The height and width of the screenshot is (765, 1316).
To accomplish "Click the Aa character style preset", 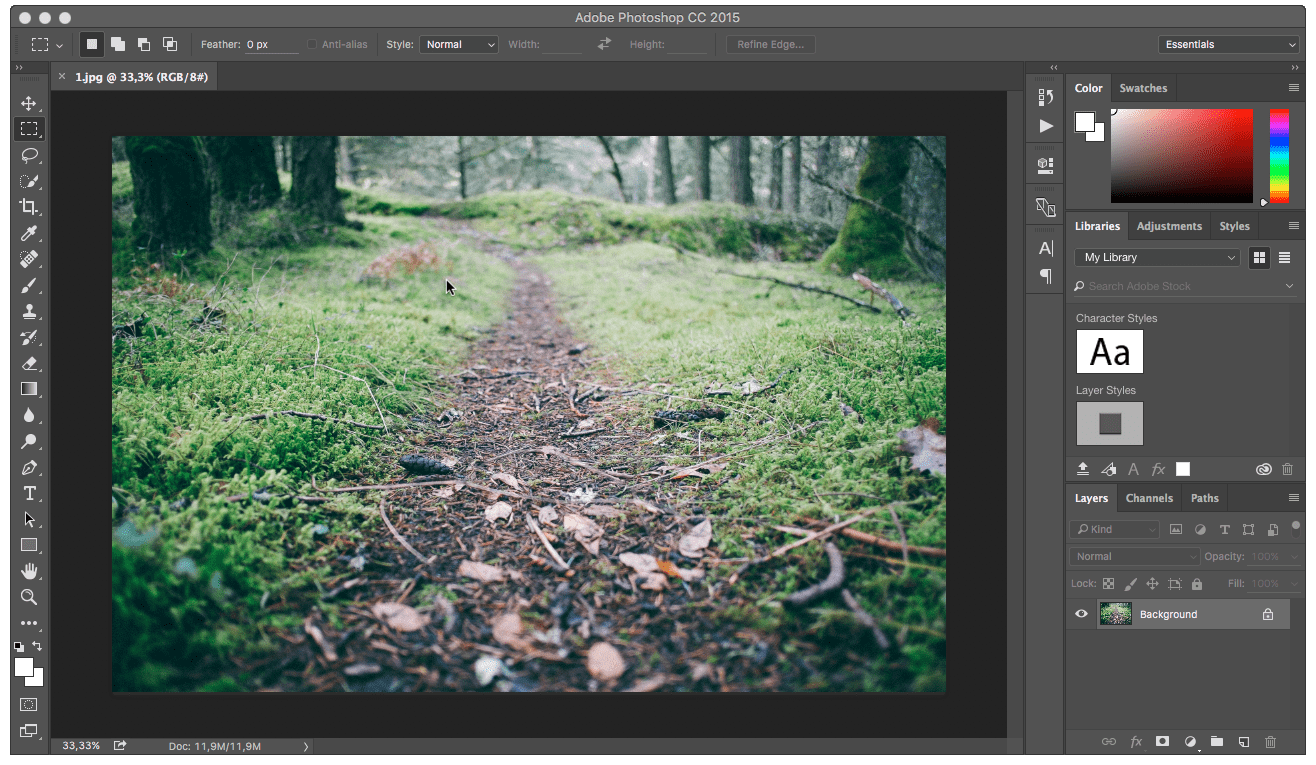I will coord(1109,352).
